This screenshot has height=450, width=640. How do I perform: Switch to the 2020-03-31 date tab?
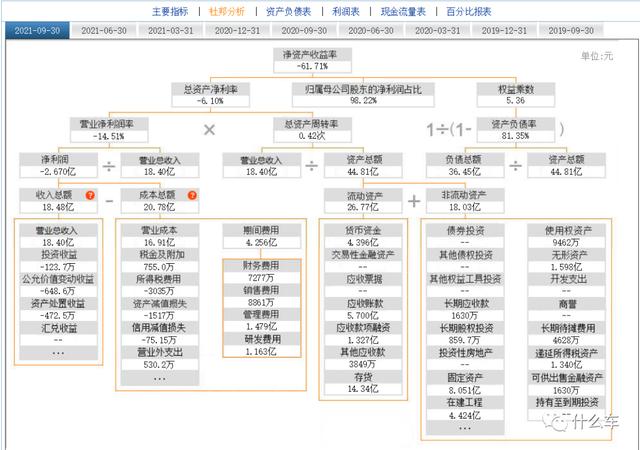tap(438, 31)
